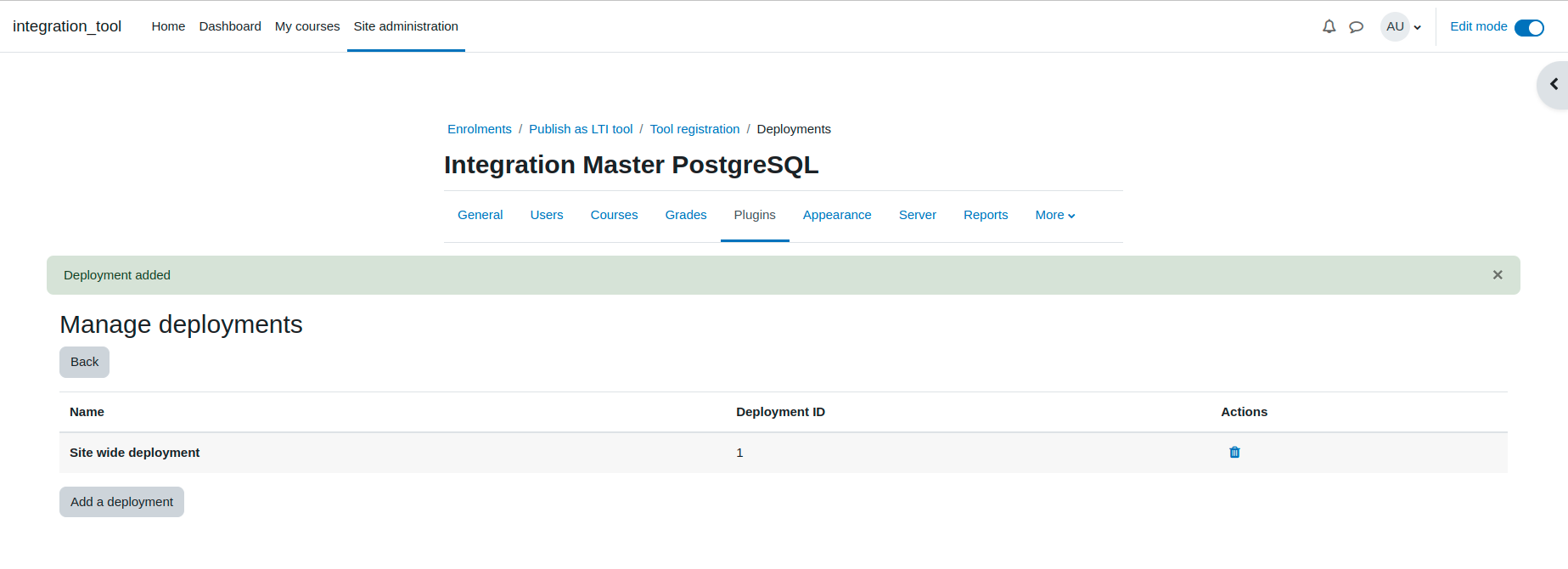The width and height of the screenshot is (1568, 569).
Task: Switch to the Courses tab
Action: pos(615,216)
